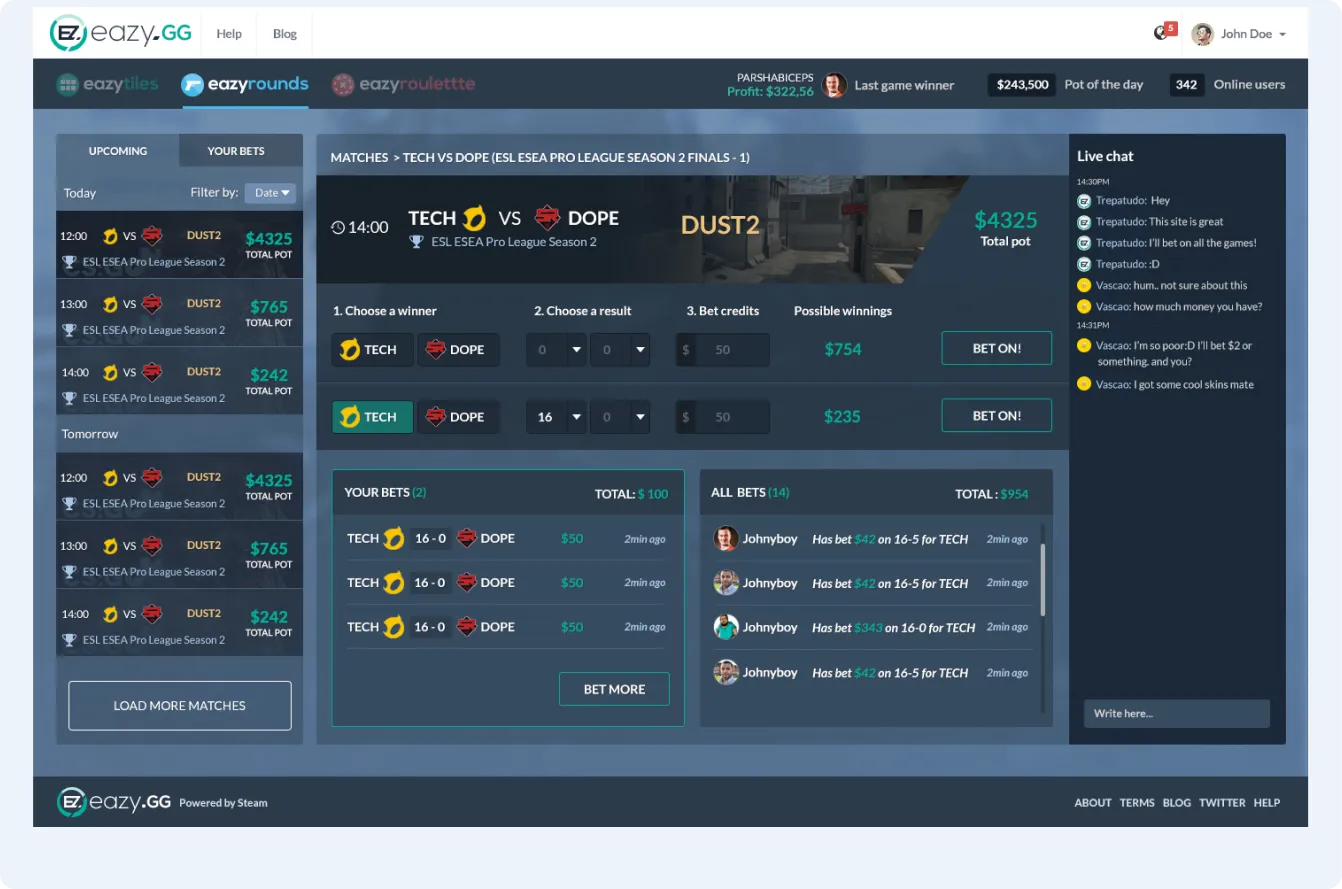The height and width of the screenshot is (889, 1342).
Task: Open the score dropdown showing 16
Action: 556,417
